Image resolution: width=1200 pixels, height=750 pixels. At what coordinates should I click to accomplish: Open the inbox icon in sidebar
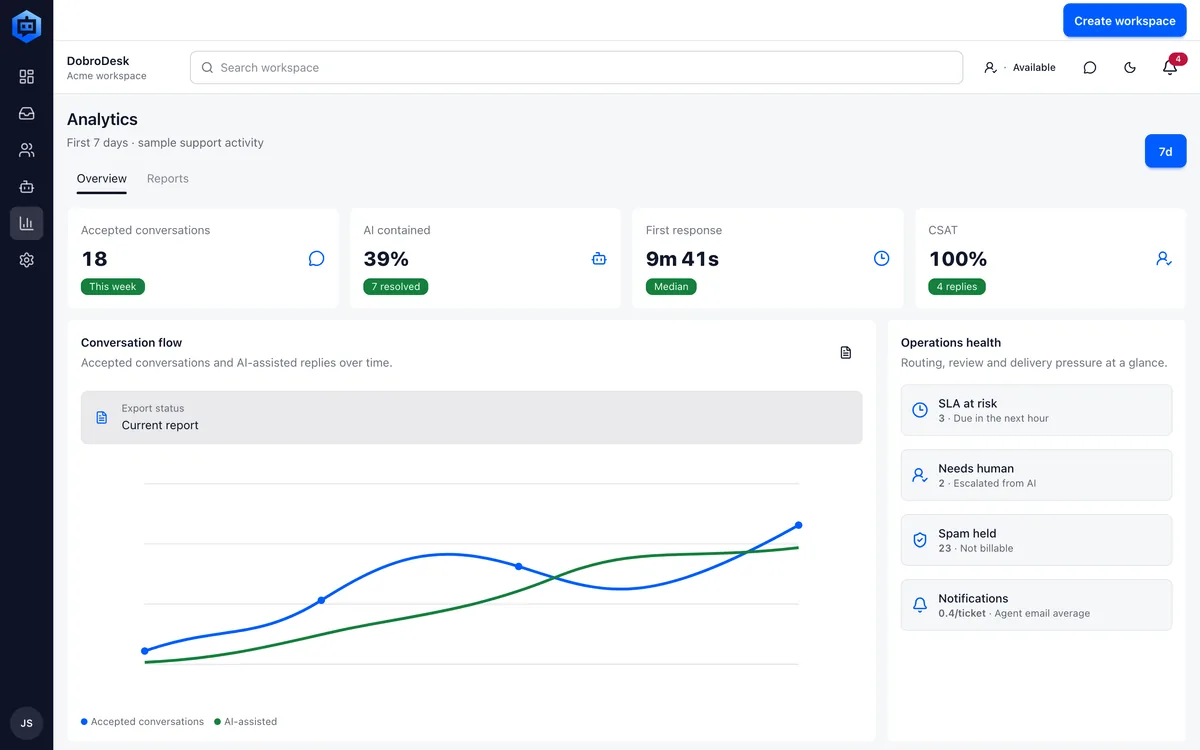coord(26,114)
